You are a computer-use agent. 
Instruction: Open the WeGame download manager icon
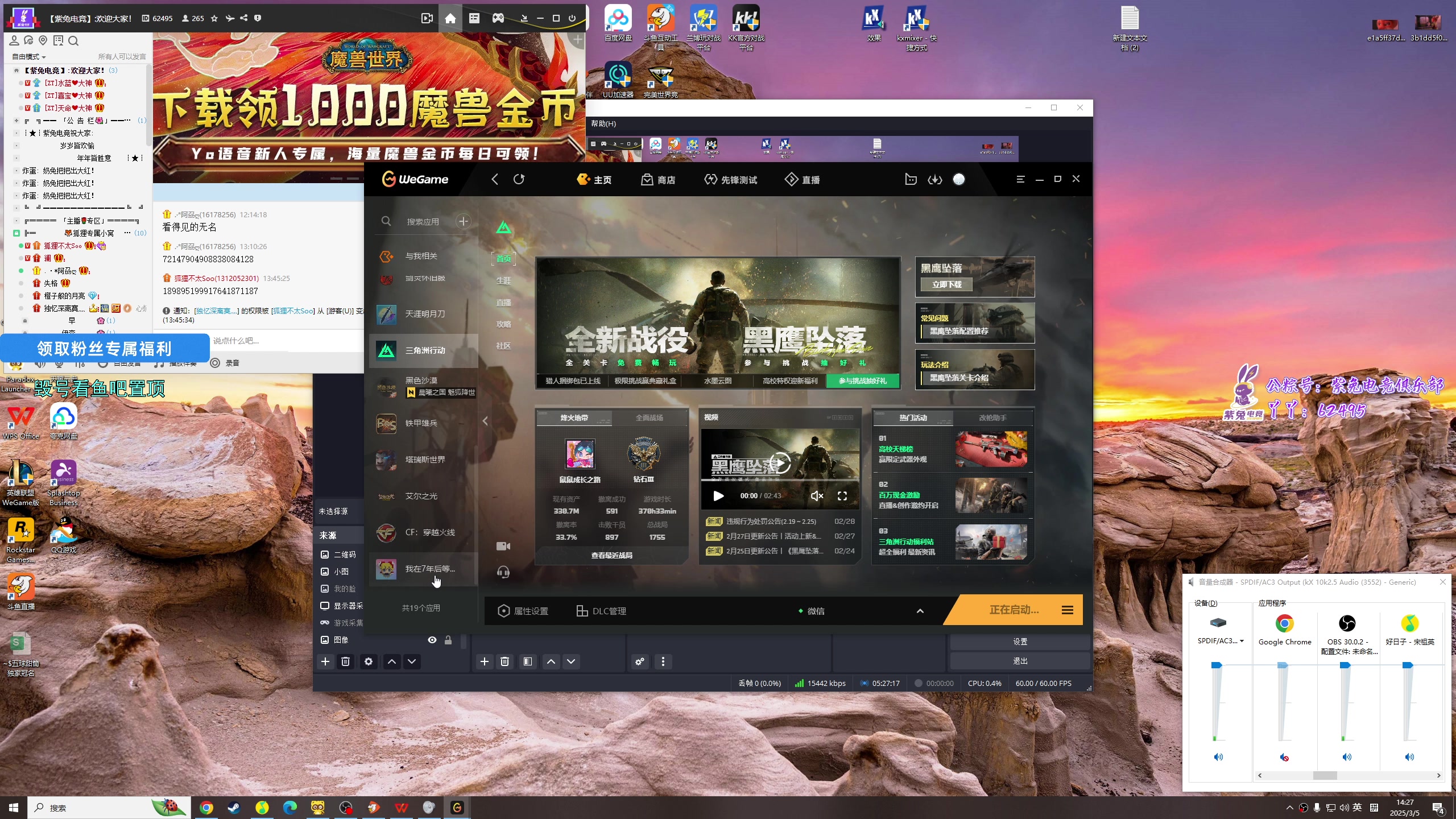tap(935, 180)
